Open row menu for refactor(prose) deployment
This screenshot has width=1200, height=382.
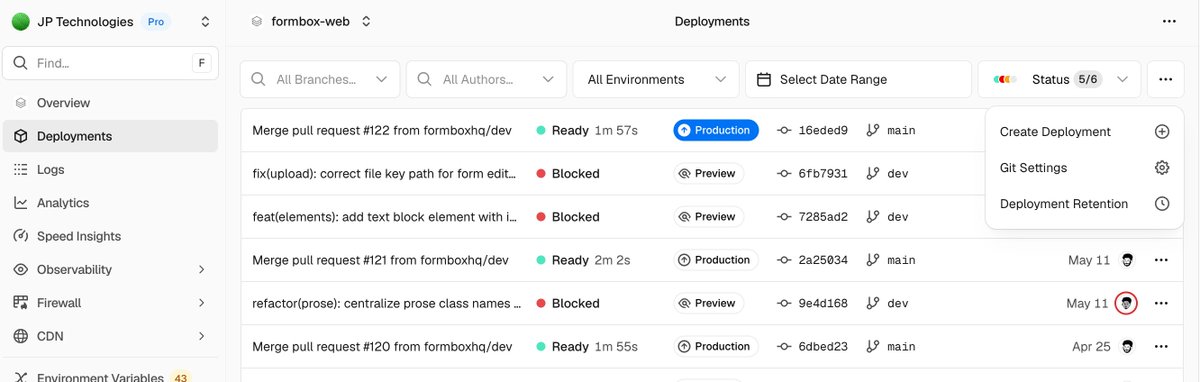(x=1161, y=303)
